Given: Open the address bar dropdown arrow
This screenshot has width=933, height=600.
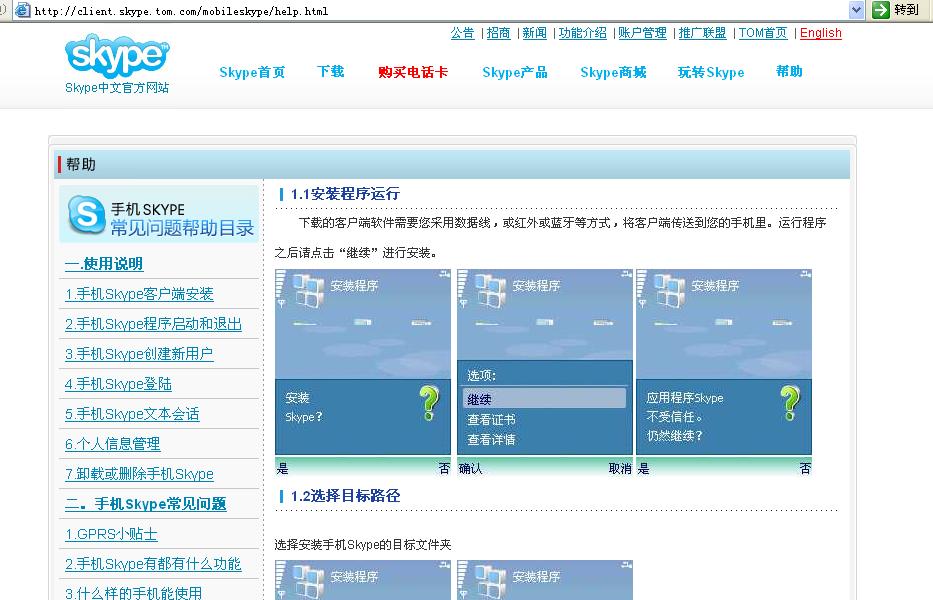Looking at the screenshot, I should (856, 10).
